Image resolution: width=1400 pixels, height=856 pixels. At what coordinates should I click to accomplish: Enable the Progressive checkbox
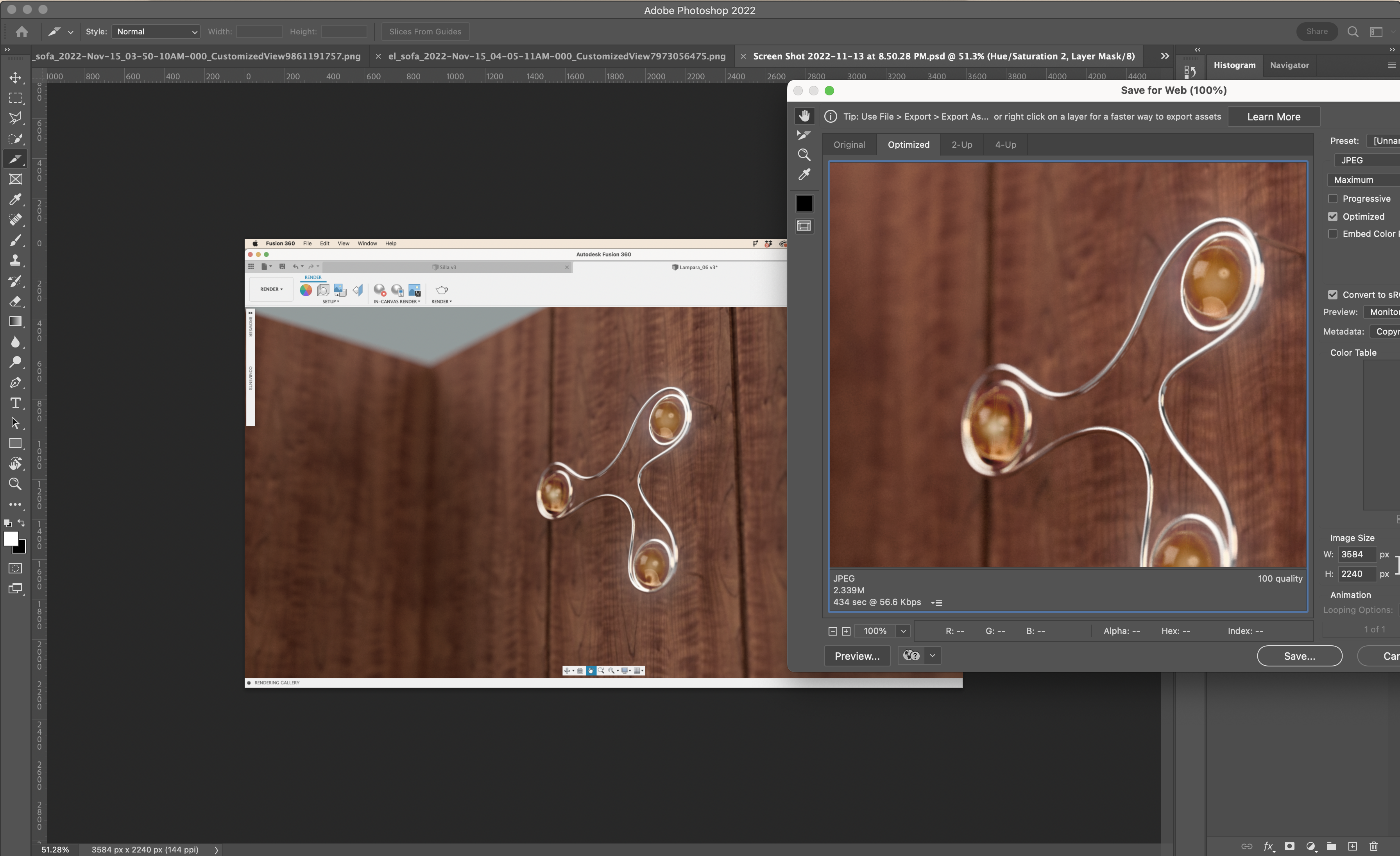click(1332, 199)
